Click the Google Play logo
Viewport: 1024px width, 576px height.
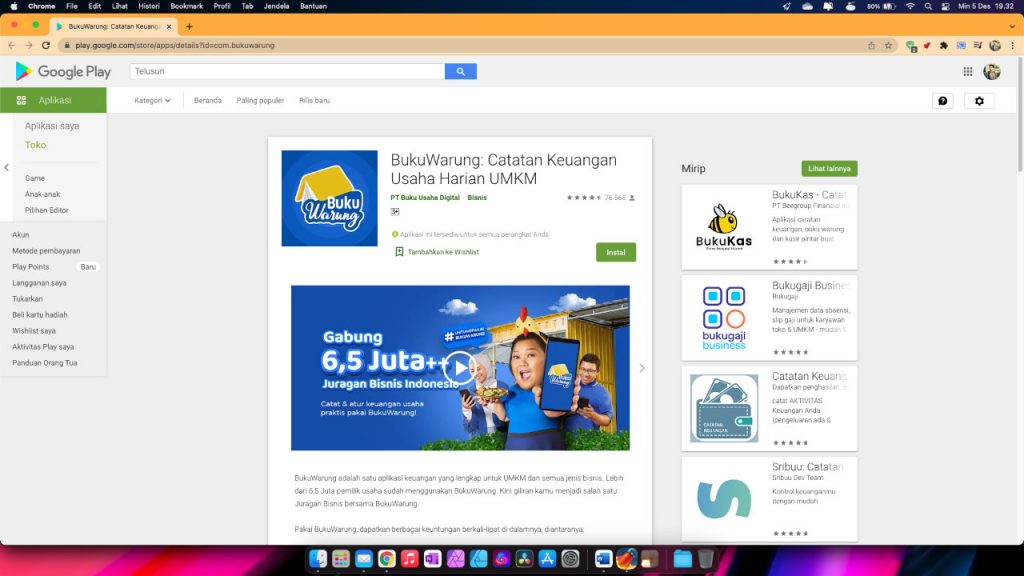click(63, 71)
